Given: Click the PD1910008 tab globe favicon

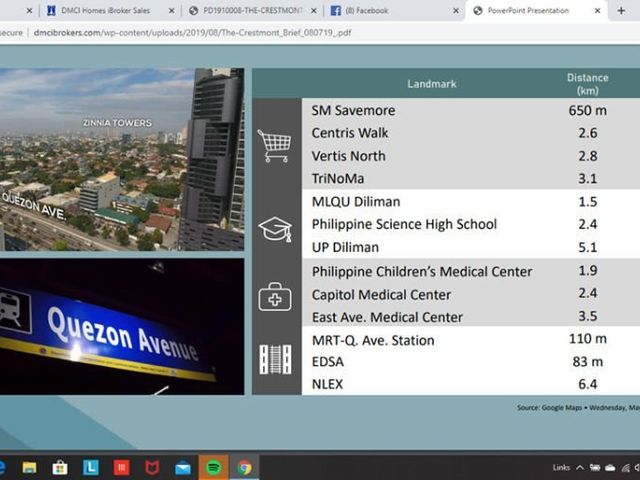Looking at the screenshot, I should click(193, 11).
